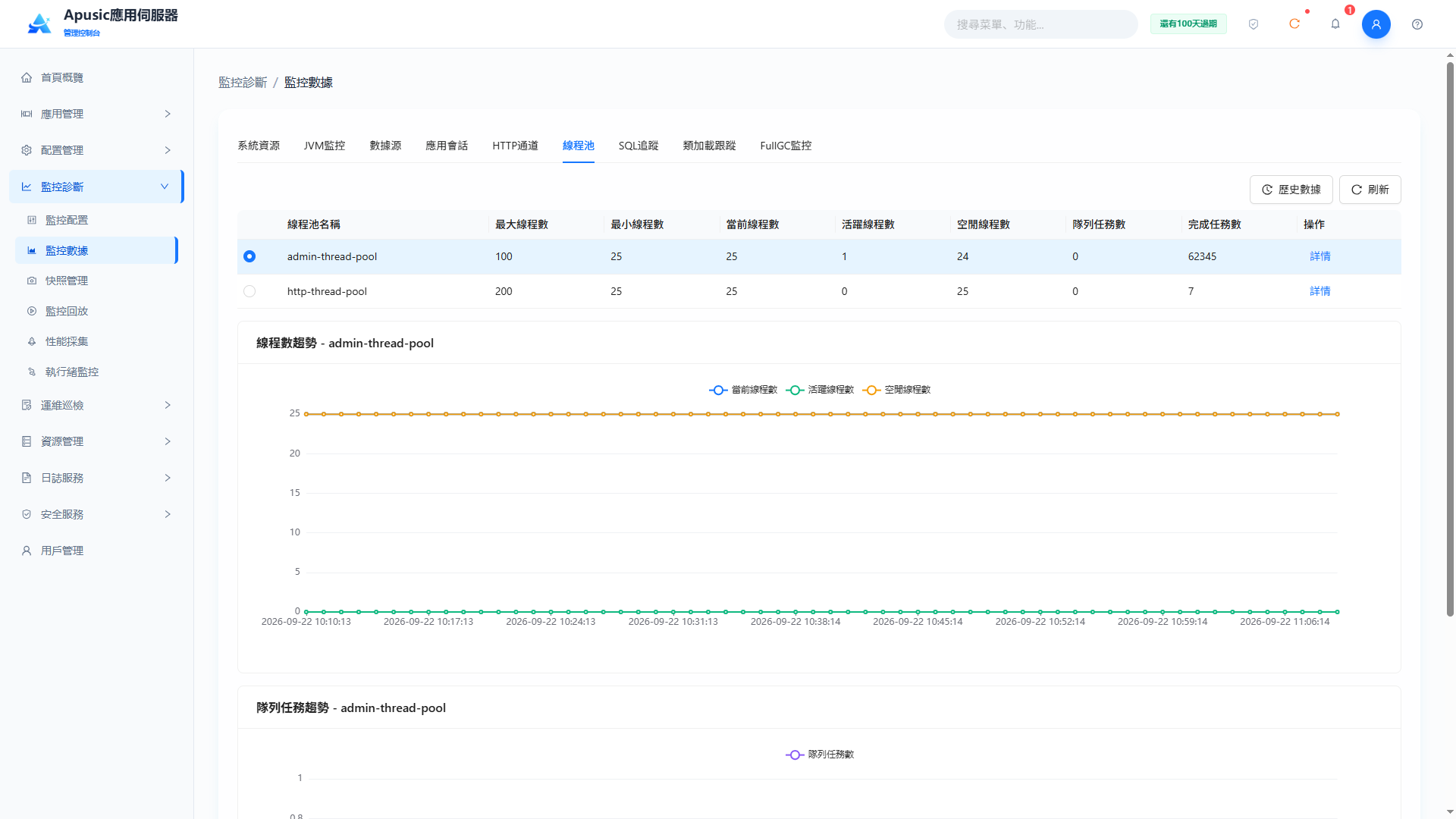Click the user icon beside 用戶管理
1456x819 pixels.
pyautogui.click(x=27, y=551)
